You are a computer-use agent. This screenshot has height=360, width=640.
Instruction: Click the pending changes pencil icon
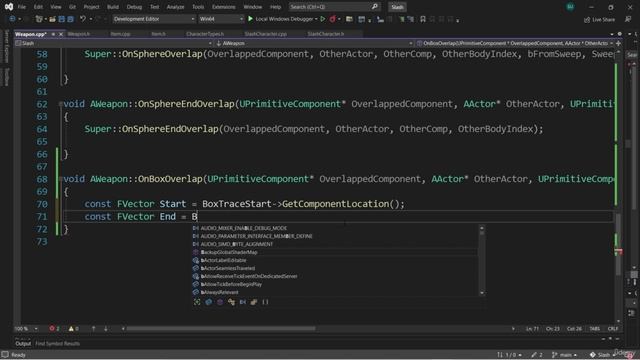534,355
